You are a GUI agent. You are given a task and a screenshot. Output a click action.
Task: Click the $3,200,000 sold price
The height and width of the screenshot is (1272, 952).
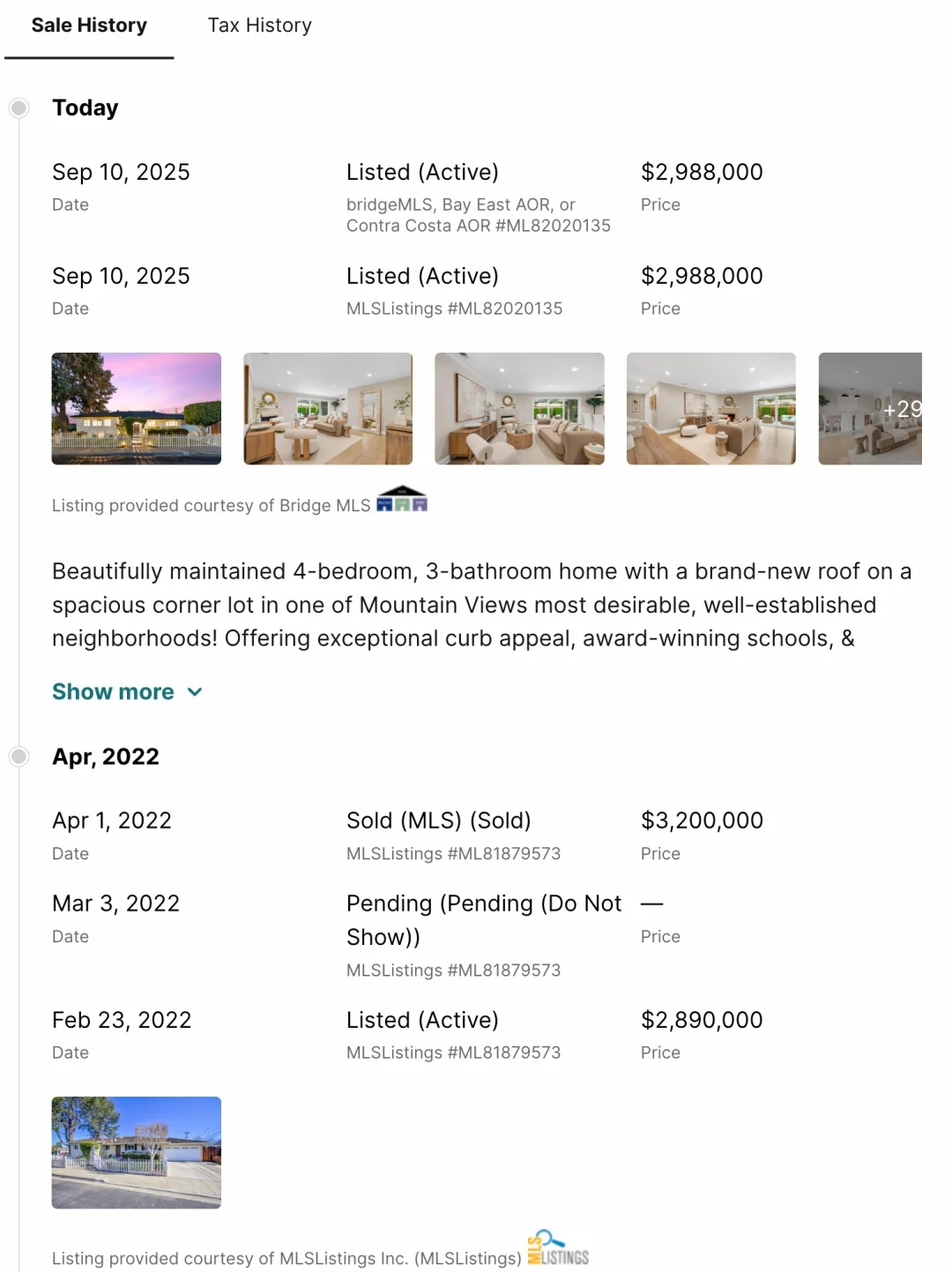[702, 821]
